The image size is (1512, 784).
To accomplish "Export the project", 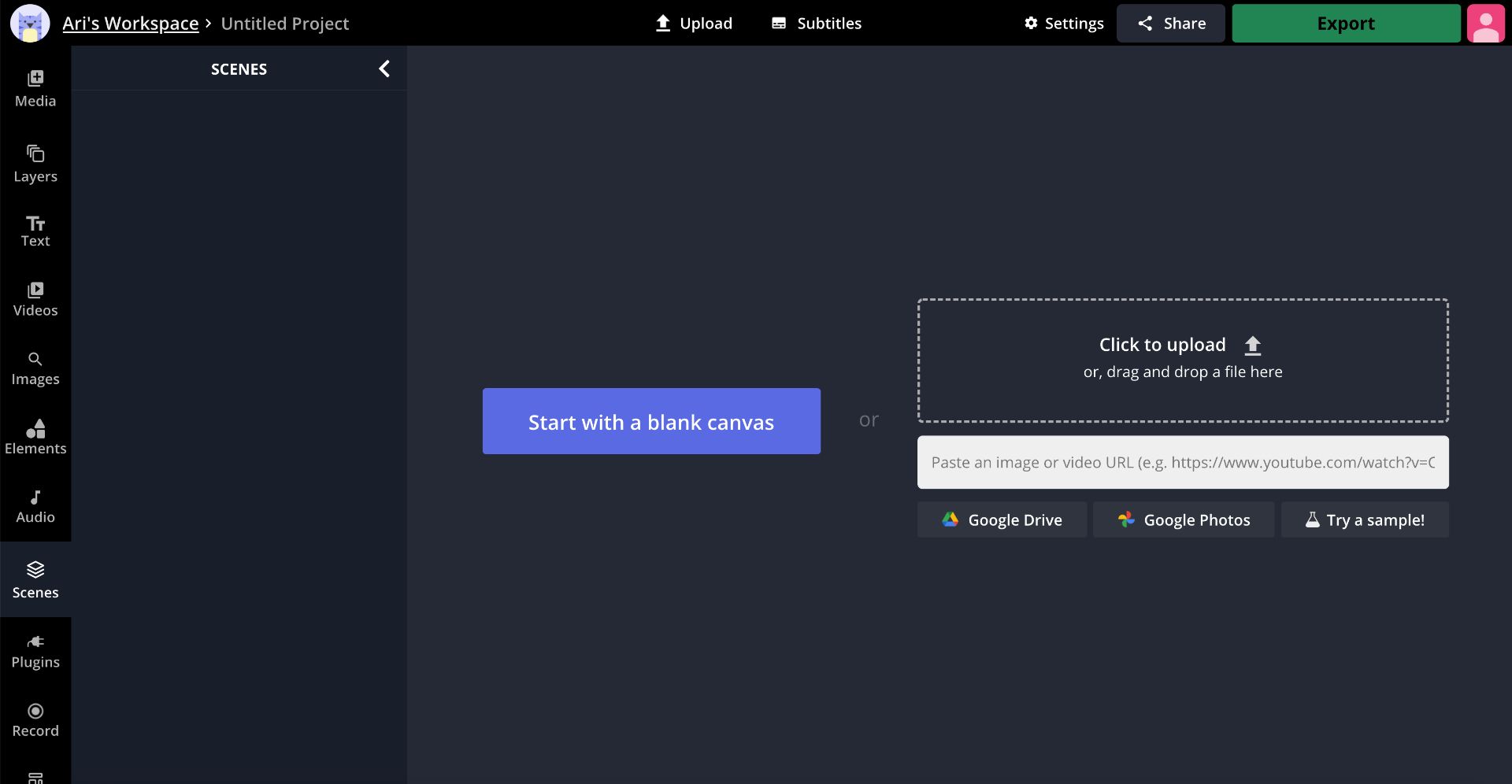I will point(1346,24).
